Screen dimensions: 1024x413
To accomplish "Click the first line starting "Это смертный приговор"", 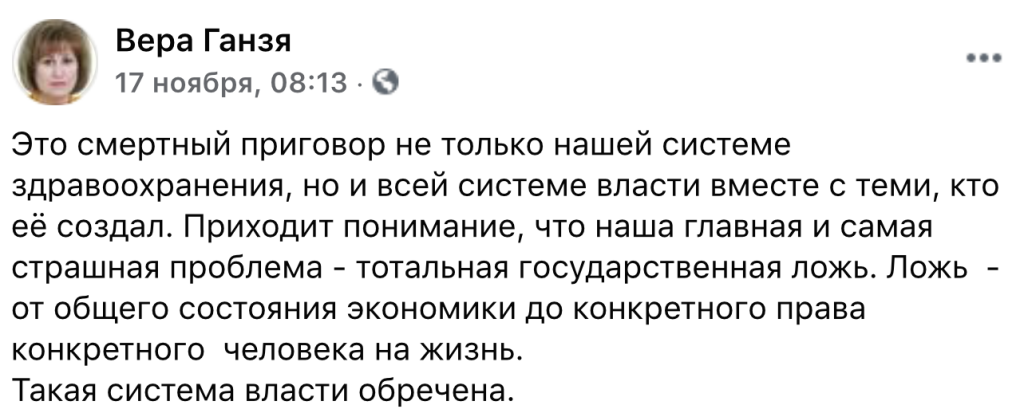I will click(x=400, y=144).
